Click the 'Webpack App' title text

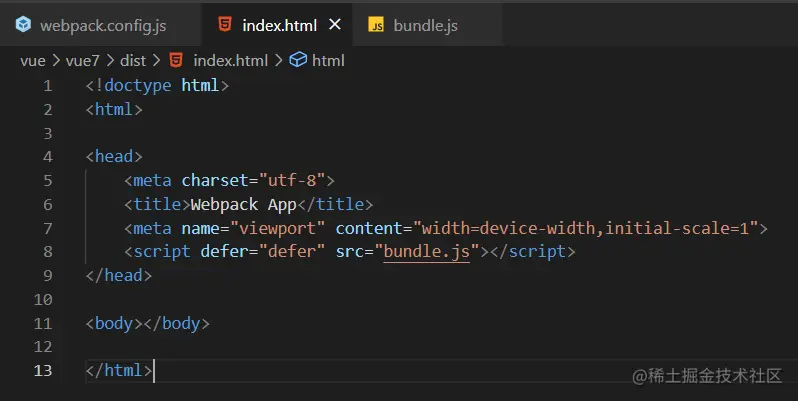click(243, 204)
